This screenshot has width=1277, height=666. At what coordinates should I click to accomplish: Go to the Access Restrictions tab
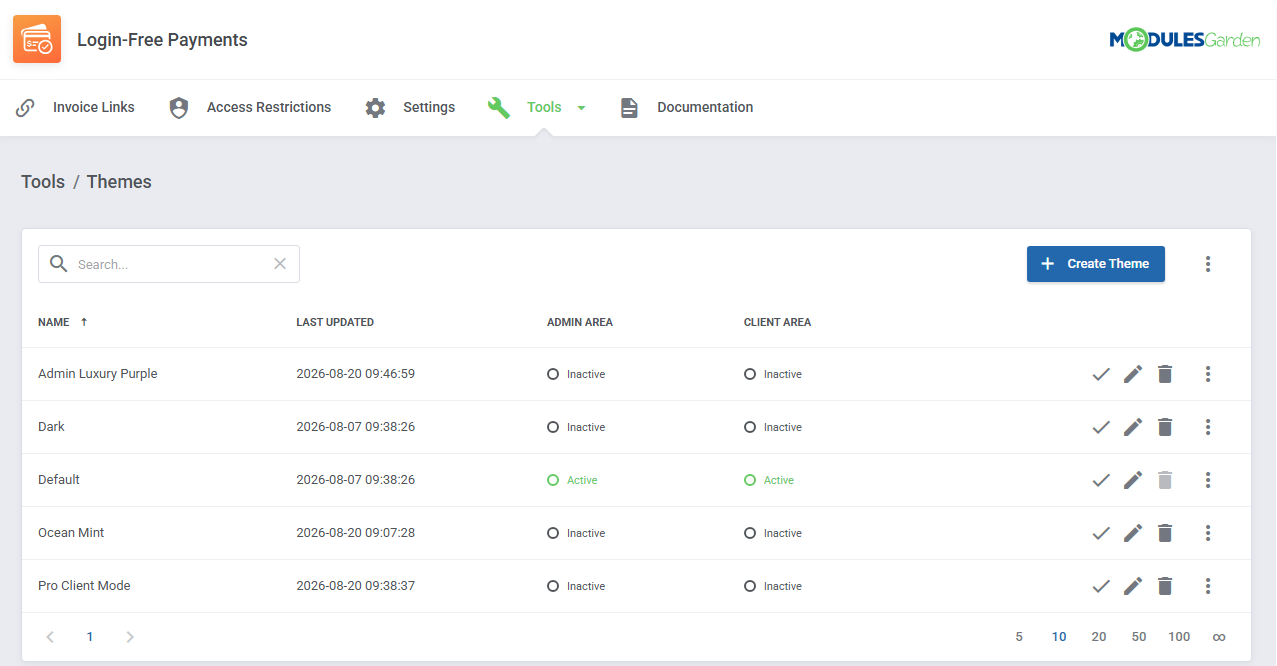coord(250,107)
